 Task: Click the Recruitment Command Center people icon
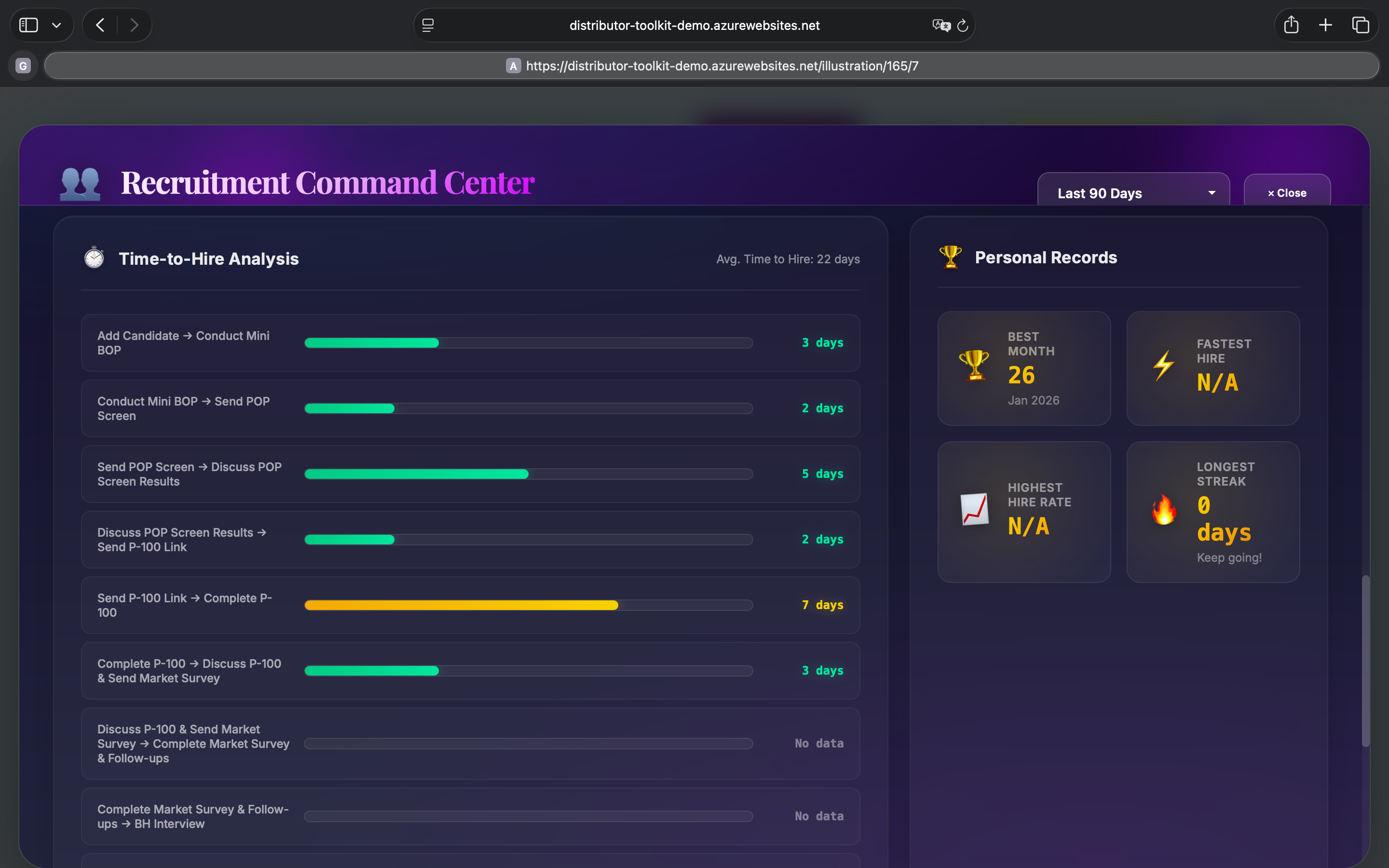pyautogui.click(x=80, y=183)
